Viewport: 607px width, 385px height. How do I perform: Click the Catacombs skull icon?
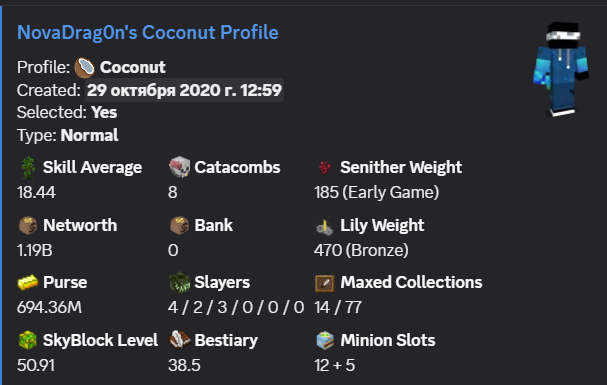[179, 167]
